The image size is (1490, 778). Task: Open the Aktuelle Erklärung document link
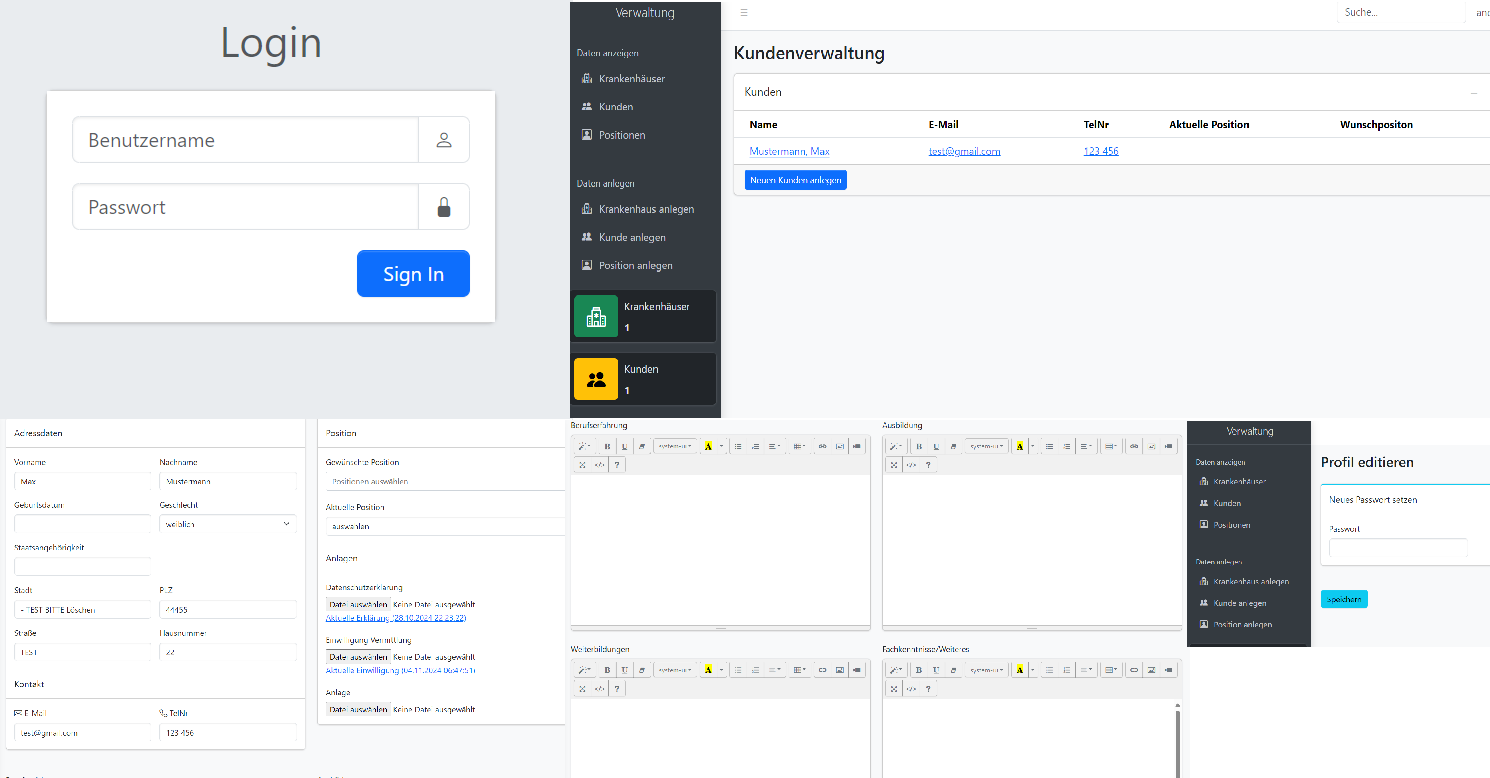point(396,618)
